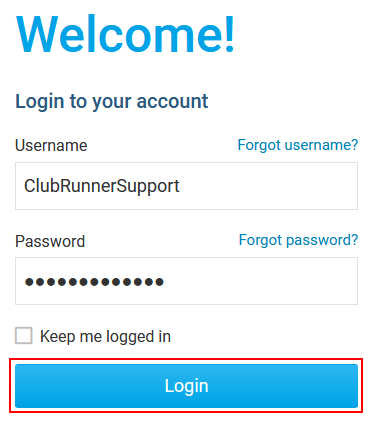The width and height of the screenshot is (376, 431).
Task: Tick the stay logged in box
Action: [x=24, y=335]
